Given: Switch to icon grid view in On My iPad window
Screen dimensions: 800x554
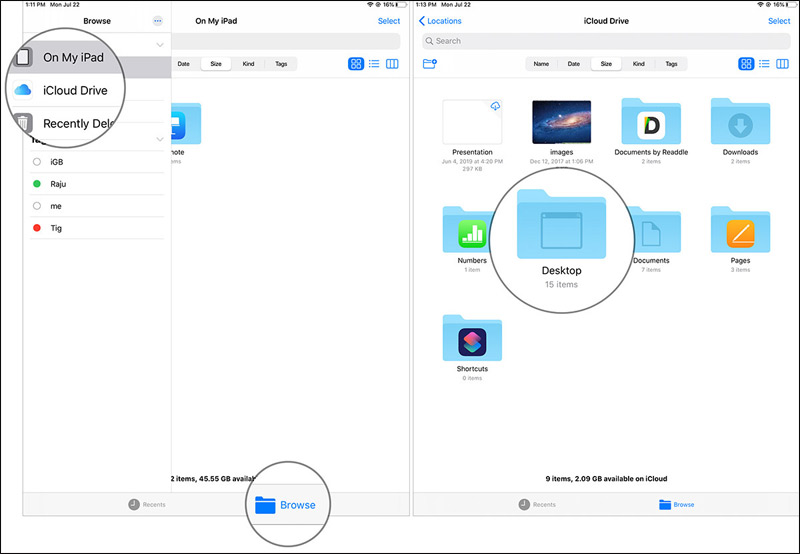Looking at the screenshot, I should [x=356, y=64].
